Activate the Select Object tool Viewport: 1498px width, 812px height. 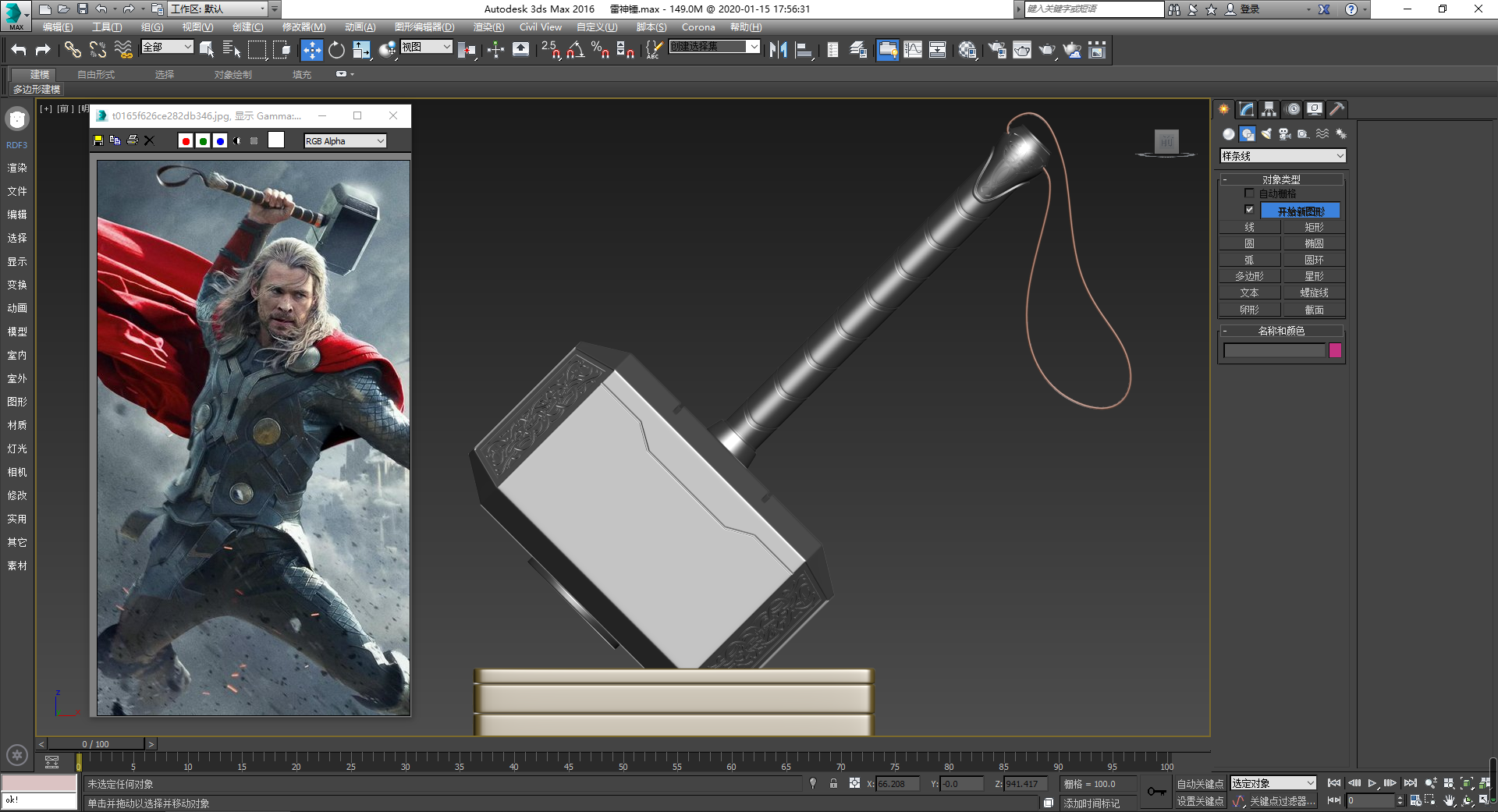pyautogui.click(x=207, y=50)
